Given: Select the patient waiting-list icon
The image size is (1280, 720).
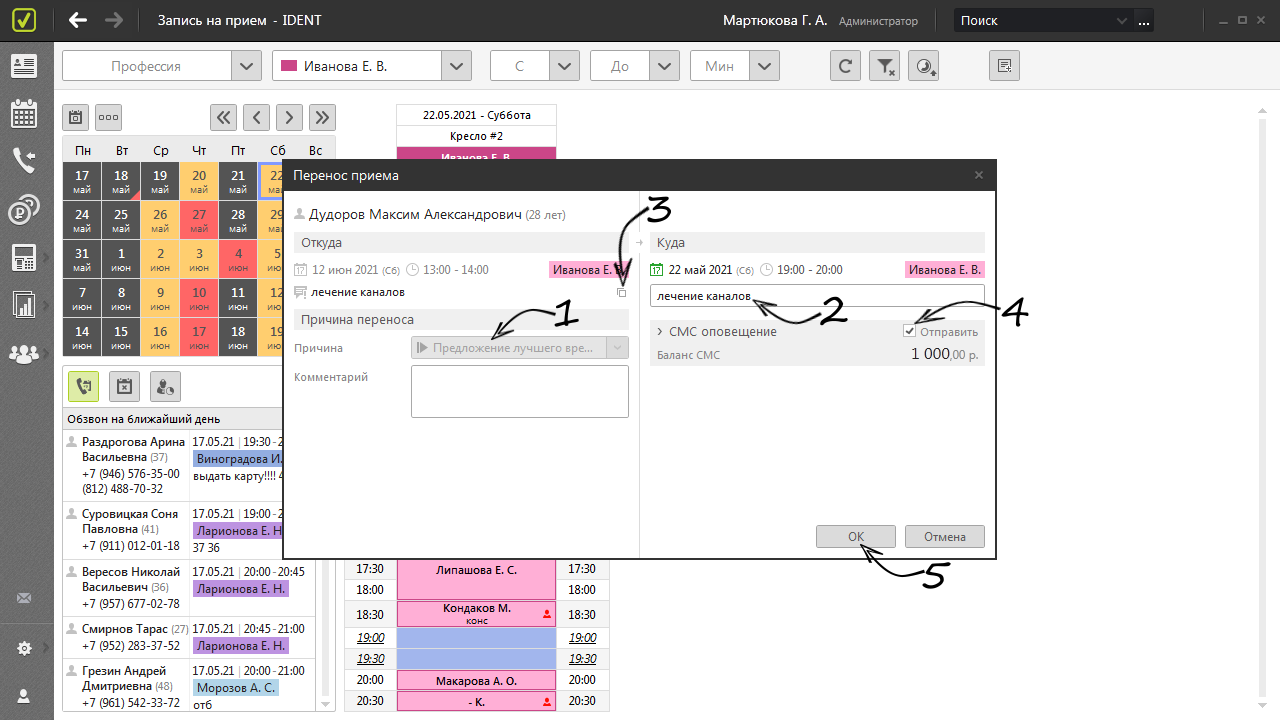Looking at the screenshot, I should 165,386.
